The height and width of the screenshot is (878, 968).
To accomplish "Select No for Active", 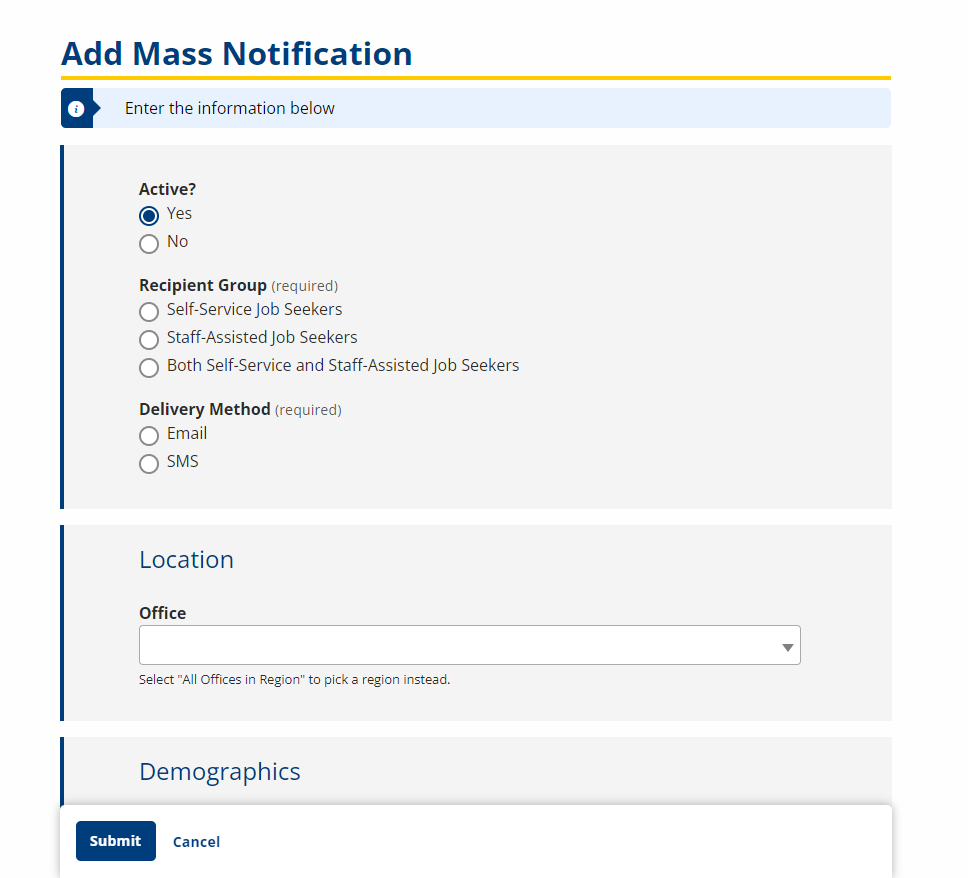I will pyautogui.click(x=149, y=243).
